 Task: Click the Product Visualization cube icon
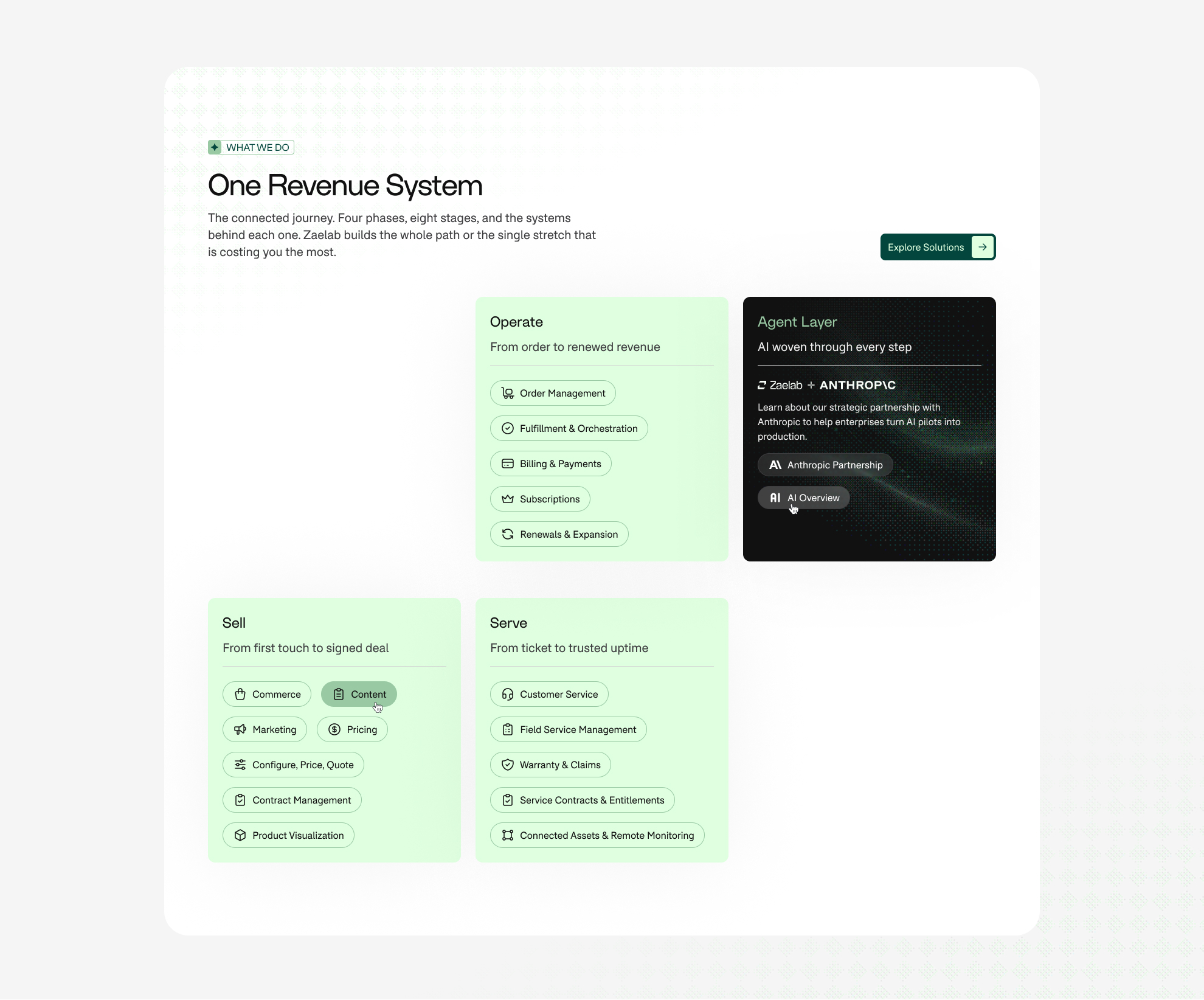240,836
